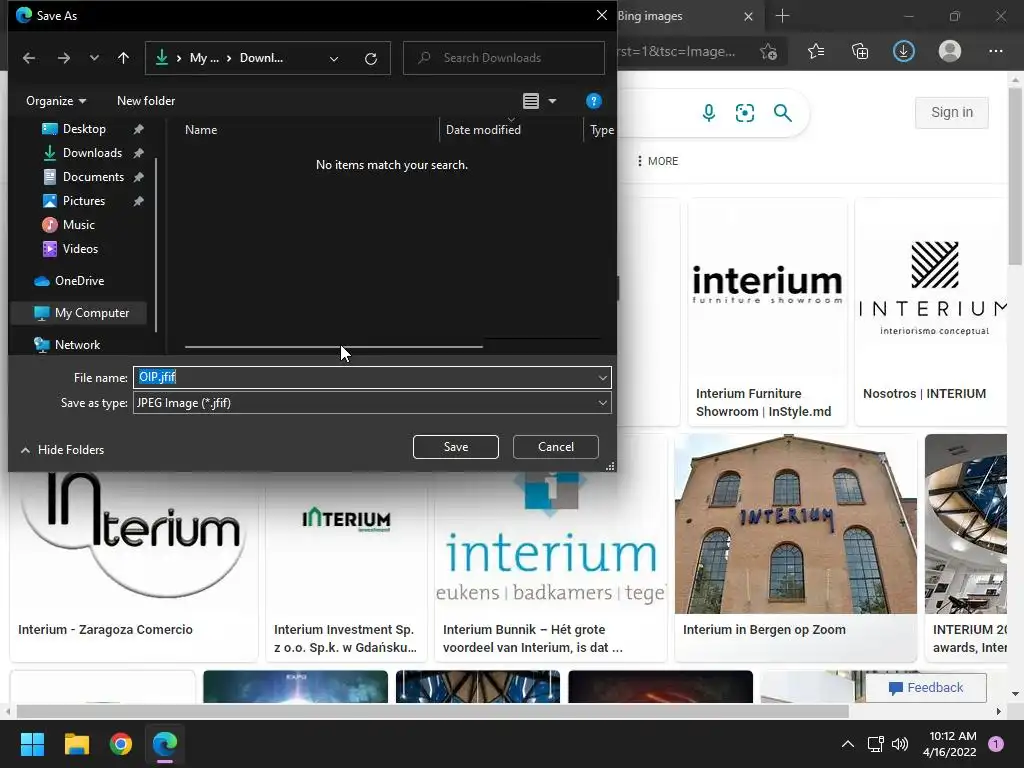Search Bing using voice microphone
The image size is (1024, 768).
point(709,113)
